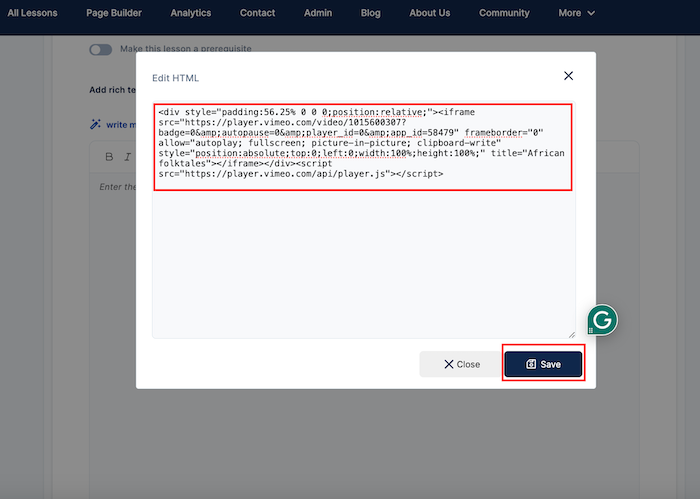Open the Contact nav link
The height and width of the screenshot is (499, 700).
[257, 13]
